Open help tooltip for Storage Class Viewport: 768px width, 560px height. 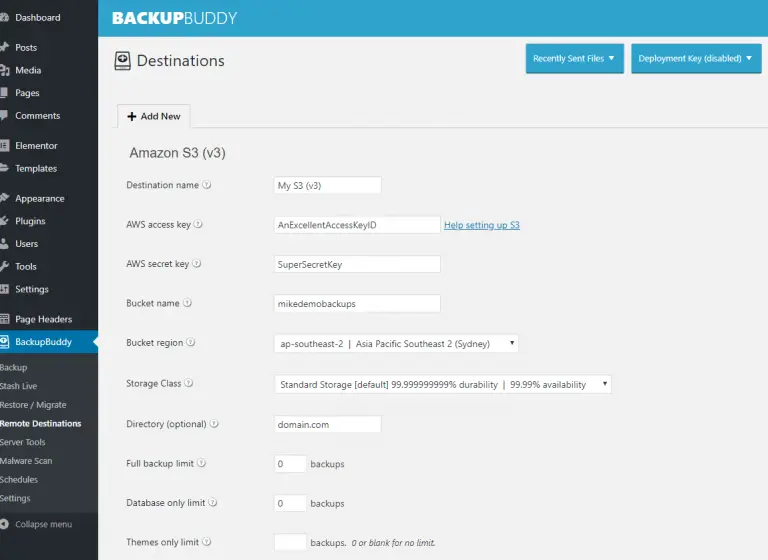click(189, 383)
